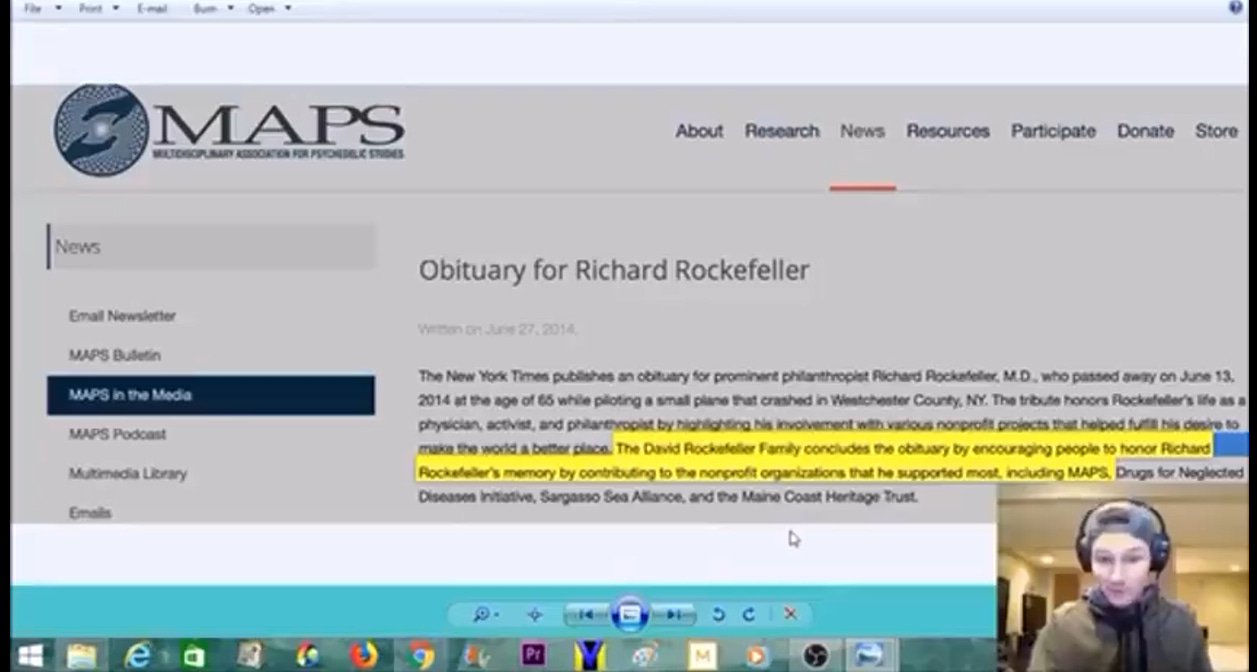
Task: Expand the Print dropdown arrow
Action: pyautogui.click(x=116, y=8)
